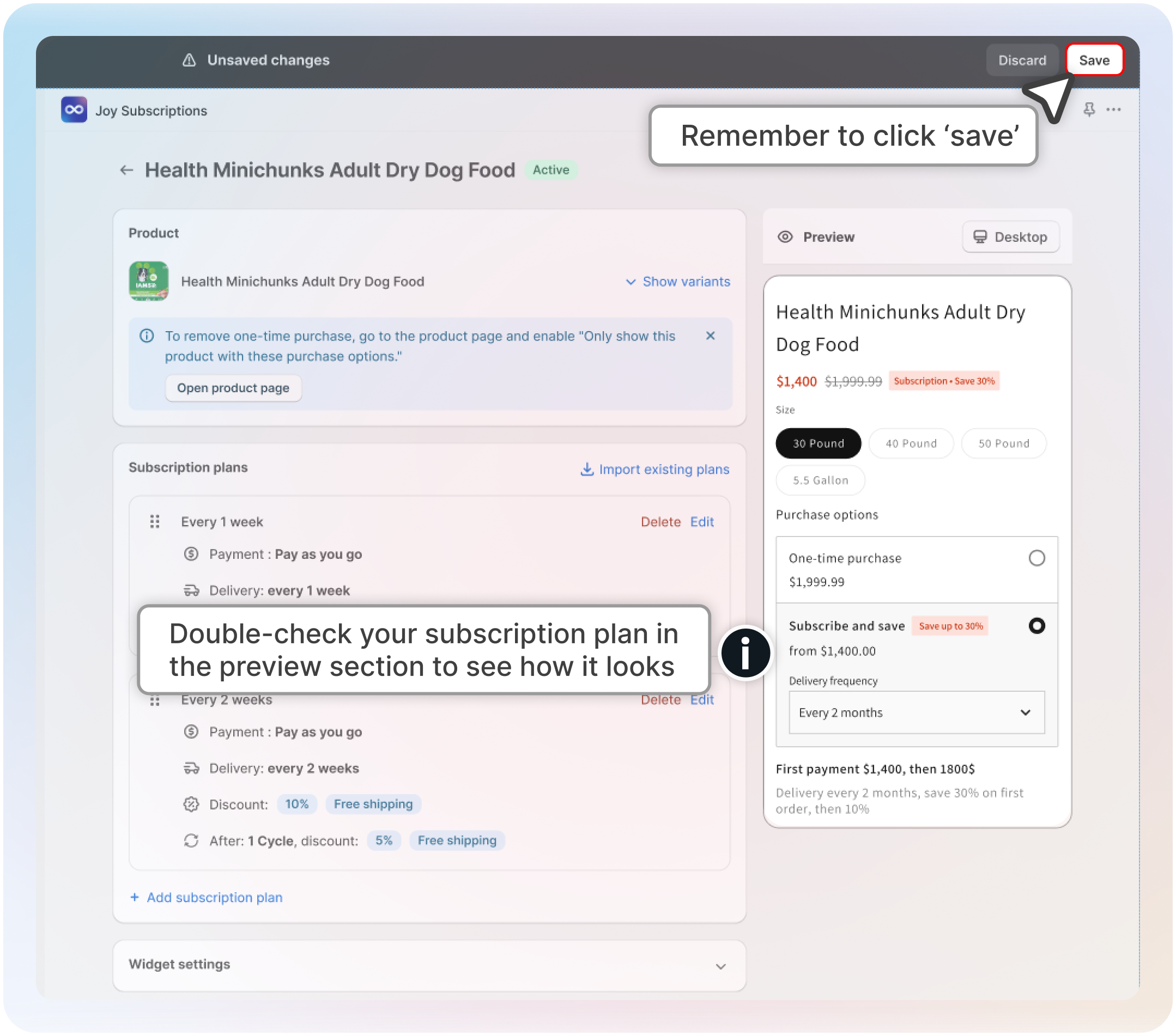
Task: Open the Desktop preview device selector
Action: [x=1011, y=237]
